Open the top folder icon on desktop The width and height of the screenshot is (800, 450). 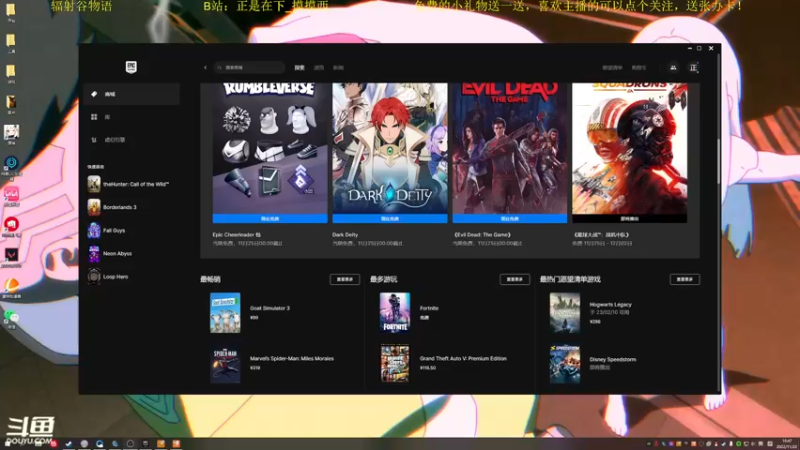click(x=11, y=10)
